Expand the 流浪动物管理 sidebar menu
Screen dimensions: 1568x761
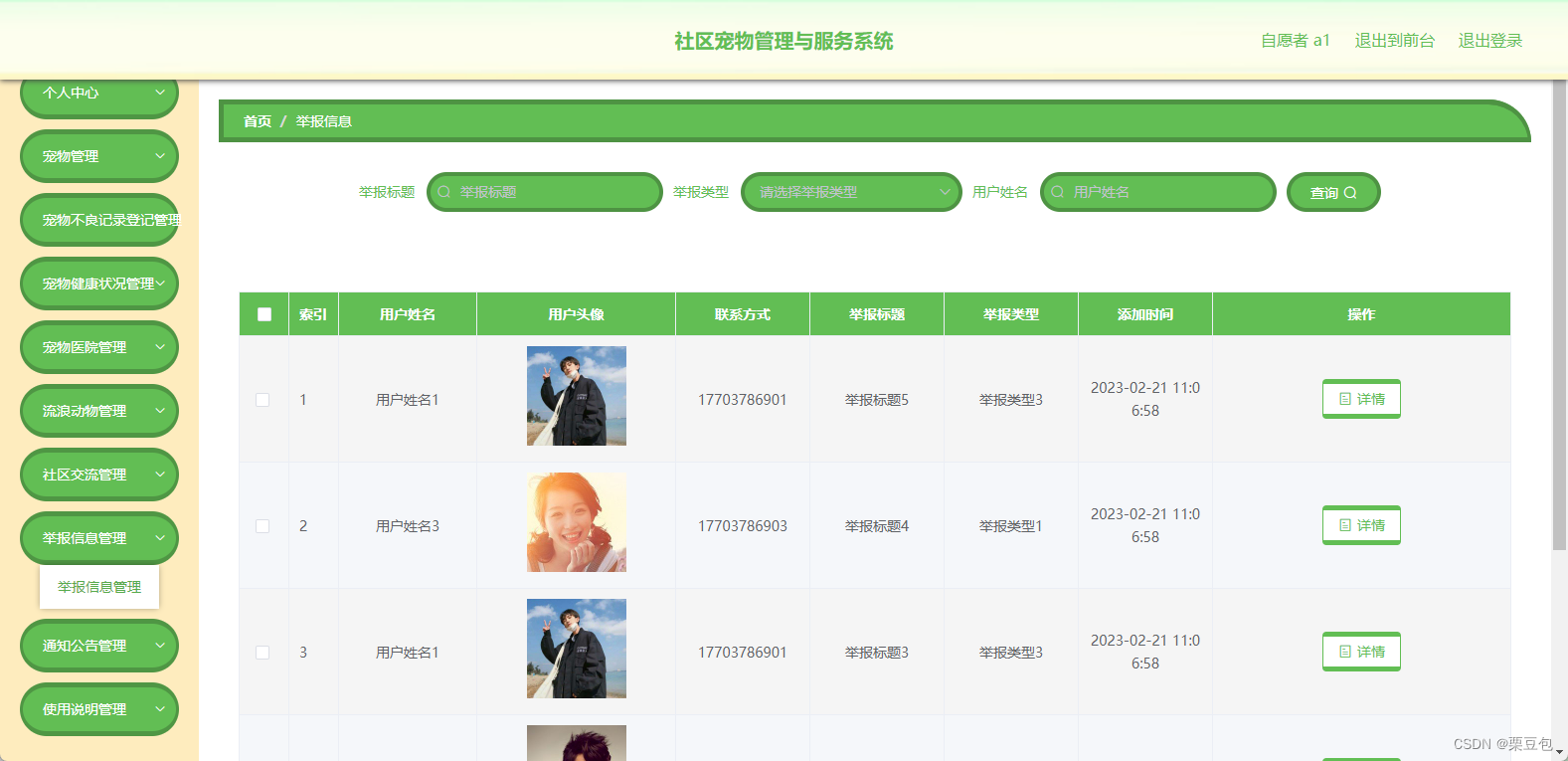99,411
